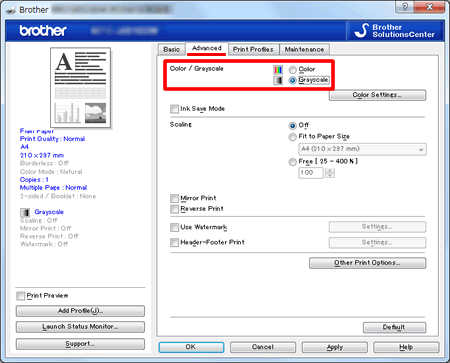
Task: Switch to the Advanced tab
Action: point(207,48)
